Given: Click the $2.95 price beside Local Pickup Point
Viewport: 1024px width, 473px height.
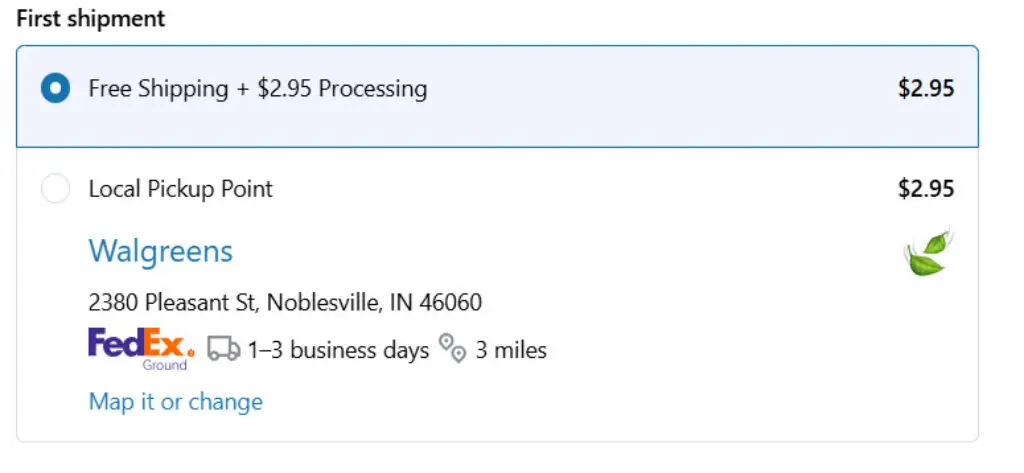Looking at the screenshot, I should tap(926, 189).
